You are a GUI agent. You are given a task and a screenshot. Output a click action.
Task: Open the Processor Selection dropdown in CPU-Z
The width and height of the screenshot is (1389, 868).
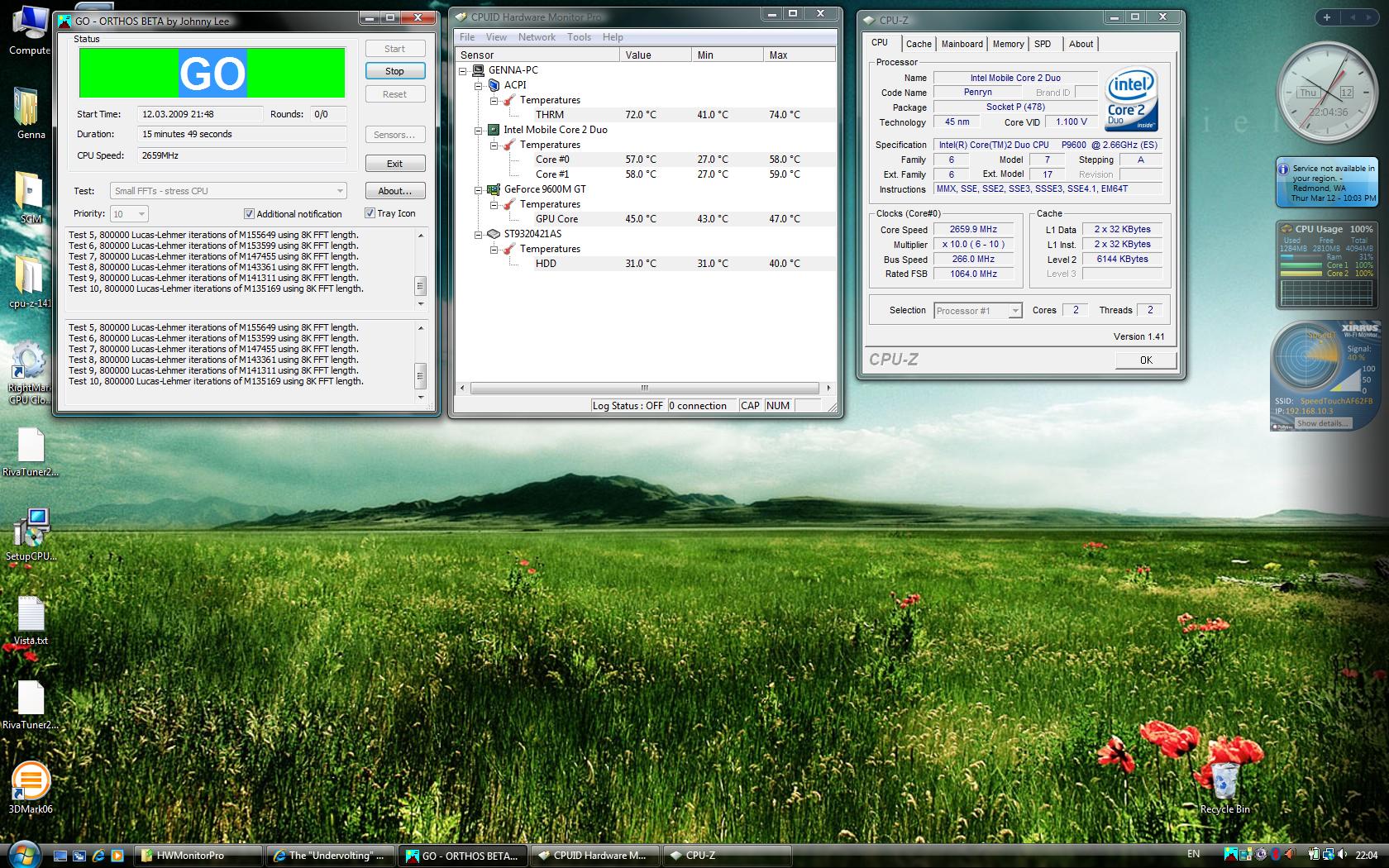click(x=978, y=311)
